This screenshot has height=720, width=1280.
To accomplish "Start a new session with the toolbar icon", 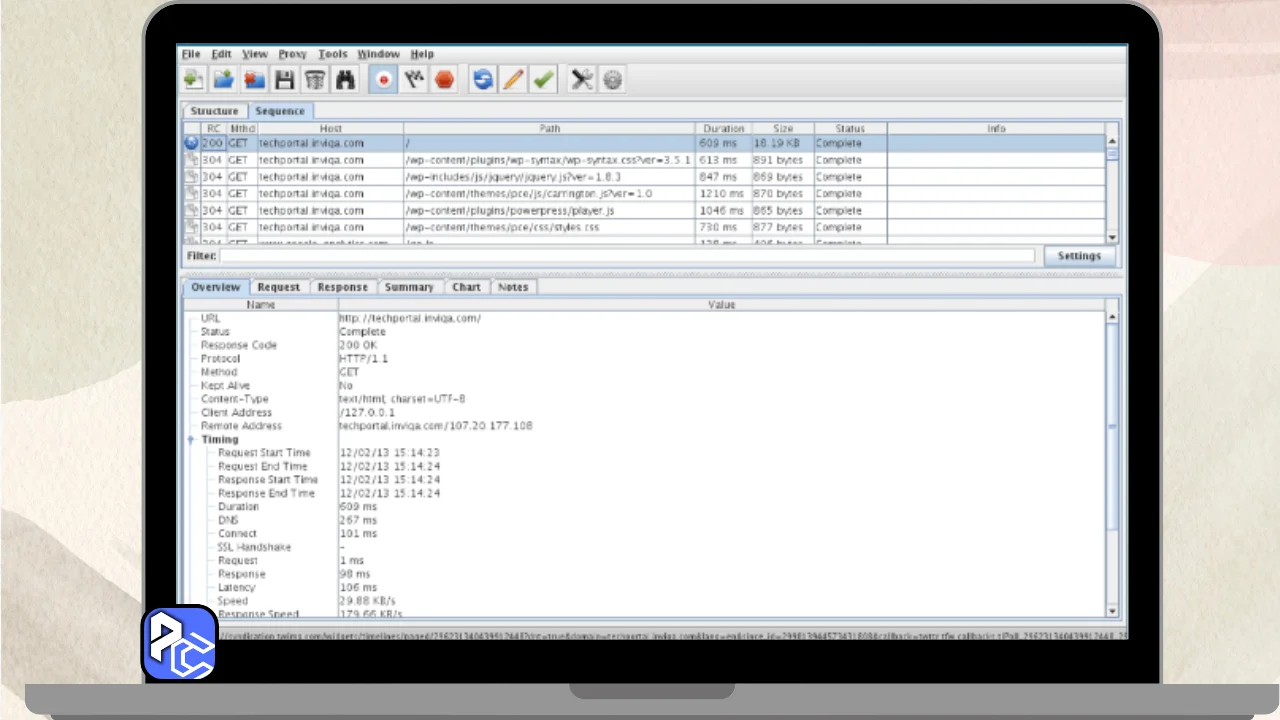I will [194, 80].
